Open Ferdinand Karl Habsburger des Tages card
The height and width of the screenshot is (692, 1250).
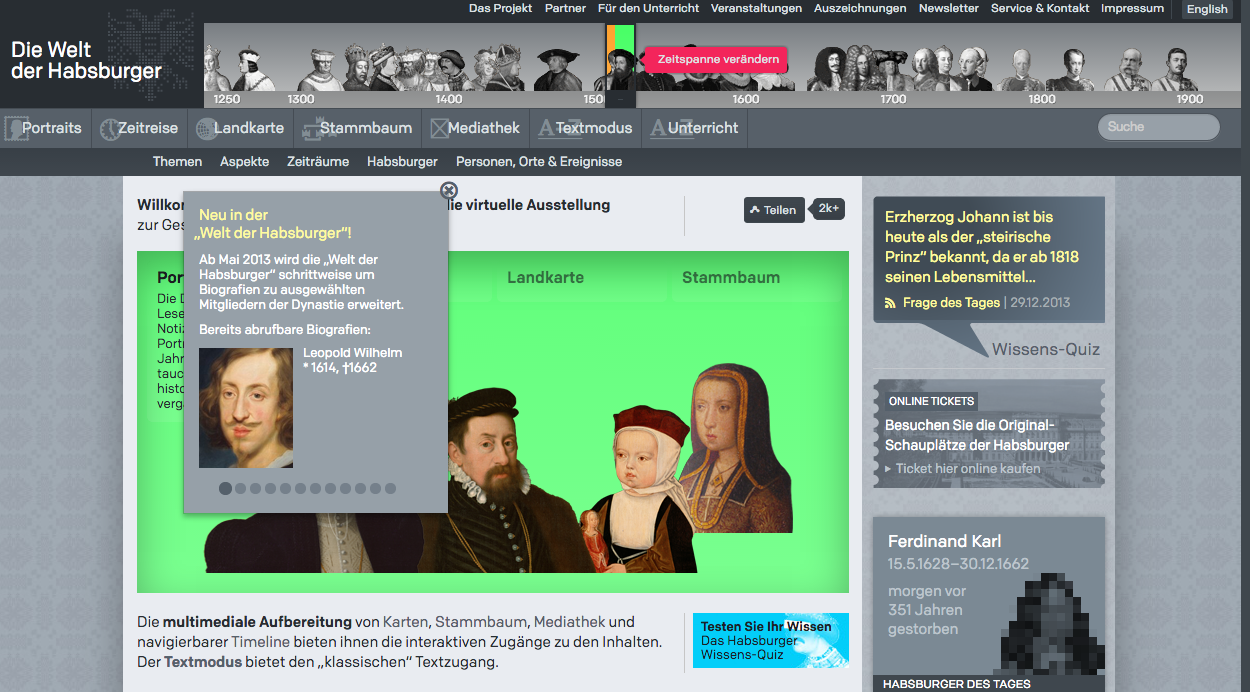[x=989, y=604]
